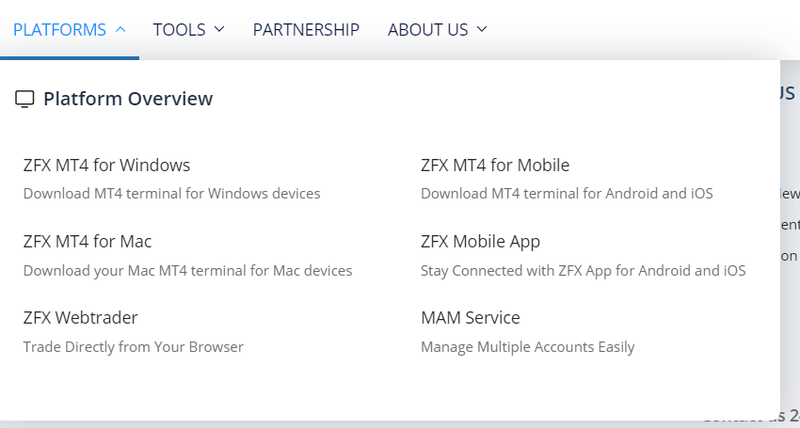
Task: Expand the TOOLS dropdown arrow
Action: 219,30
